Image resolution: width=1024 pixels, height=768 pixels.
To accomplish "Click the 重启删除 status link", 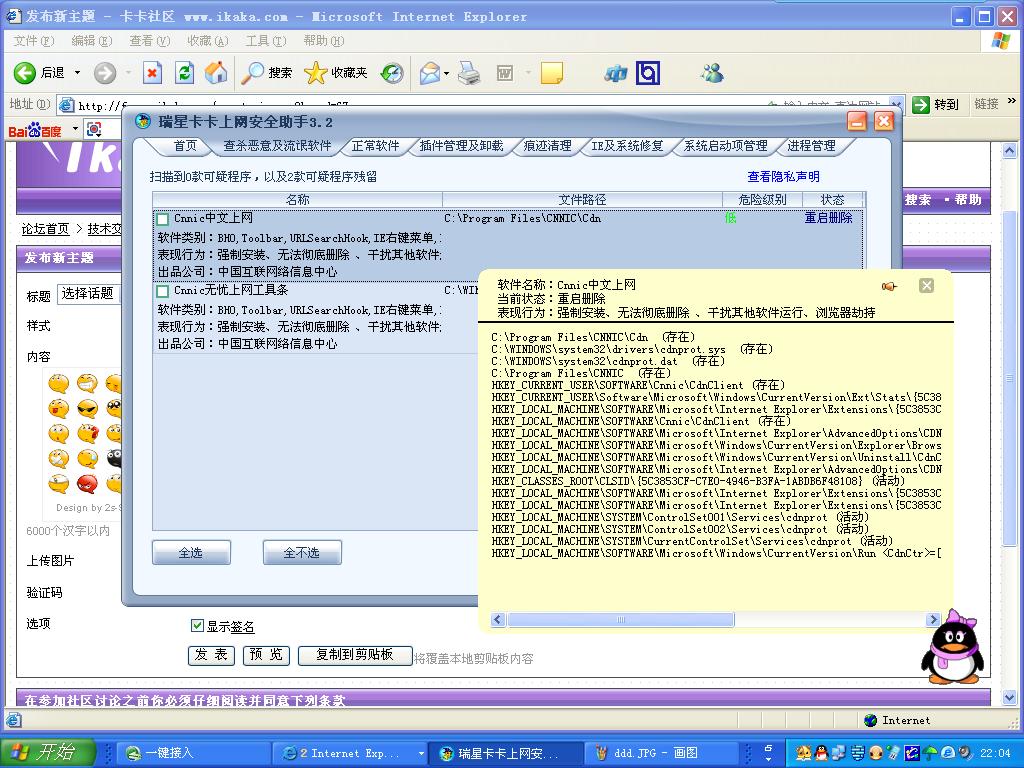I will [x=828, y=218].
